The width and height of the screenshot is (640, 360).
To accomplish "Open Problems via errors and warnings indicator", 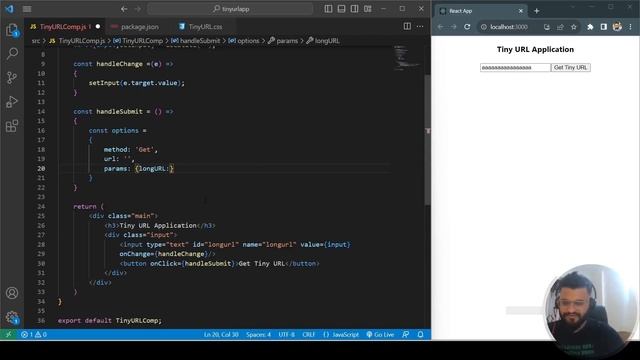I will (34, 335).
